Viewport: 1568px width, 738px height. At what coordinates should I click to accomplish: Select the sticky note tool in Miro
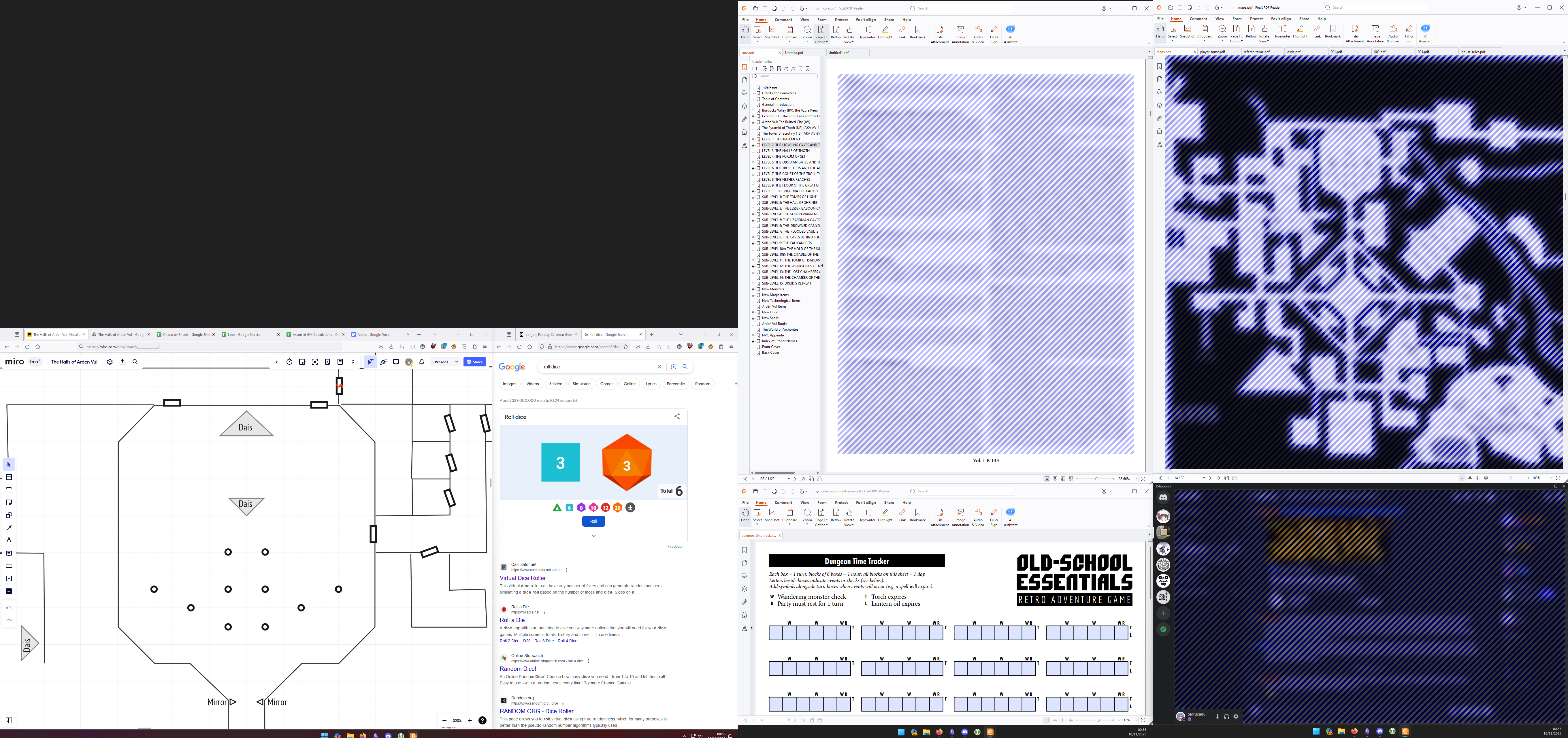pyautogui.click(x=9, y=503)
